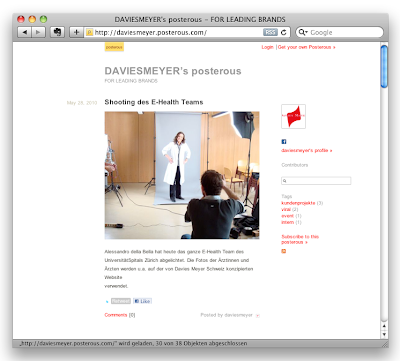Click the loading status bar text

point(133,343)
